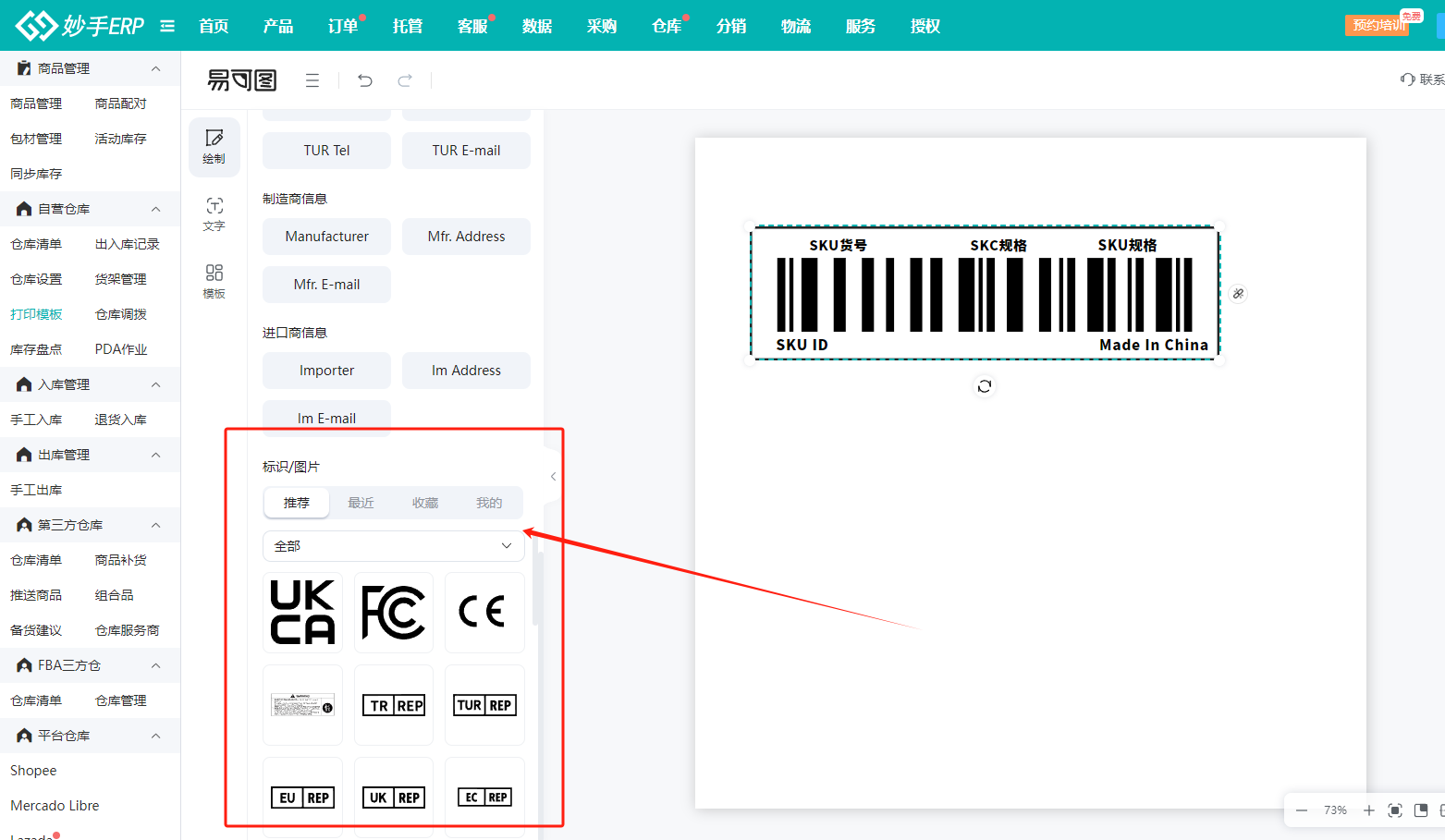
Task: Select the 文字 (Text) tool
Action: point(214,213)
